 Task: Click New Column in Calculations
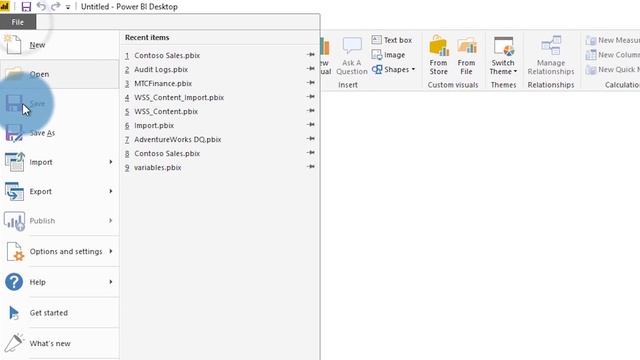(x=613, y=55)
